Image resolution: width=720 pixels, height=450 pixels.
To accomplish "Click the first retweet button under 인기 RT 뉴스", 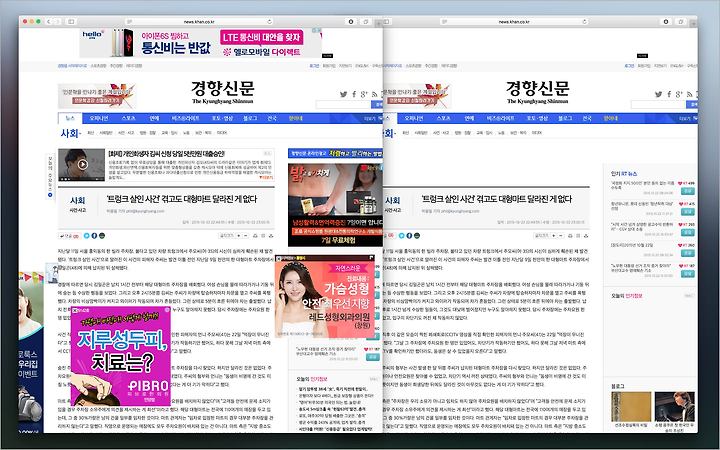I will point(687,191).
